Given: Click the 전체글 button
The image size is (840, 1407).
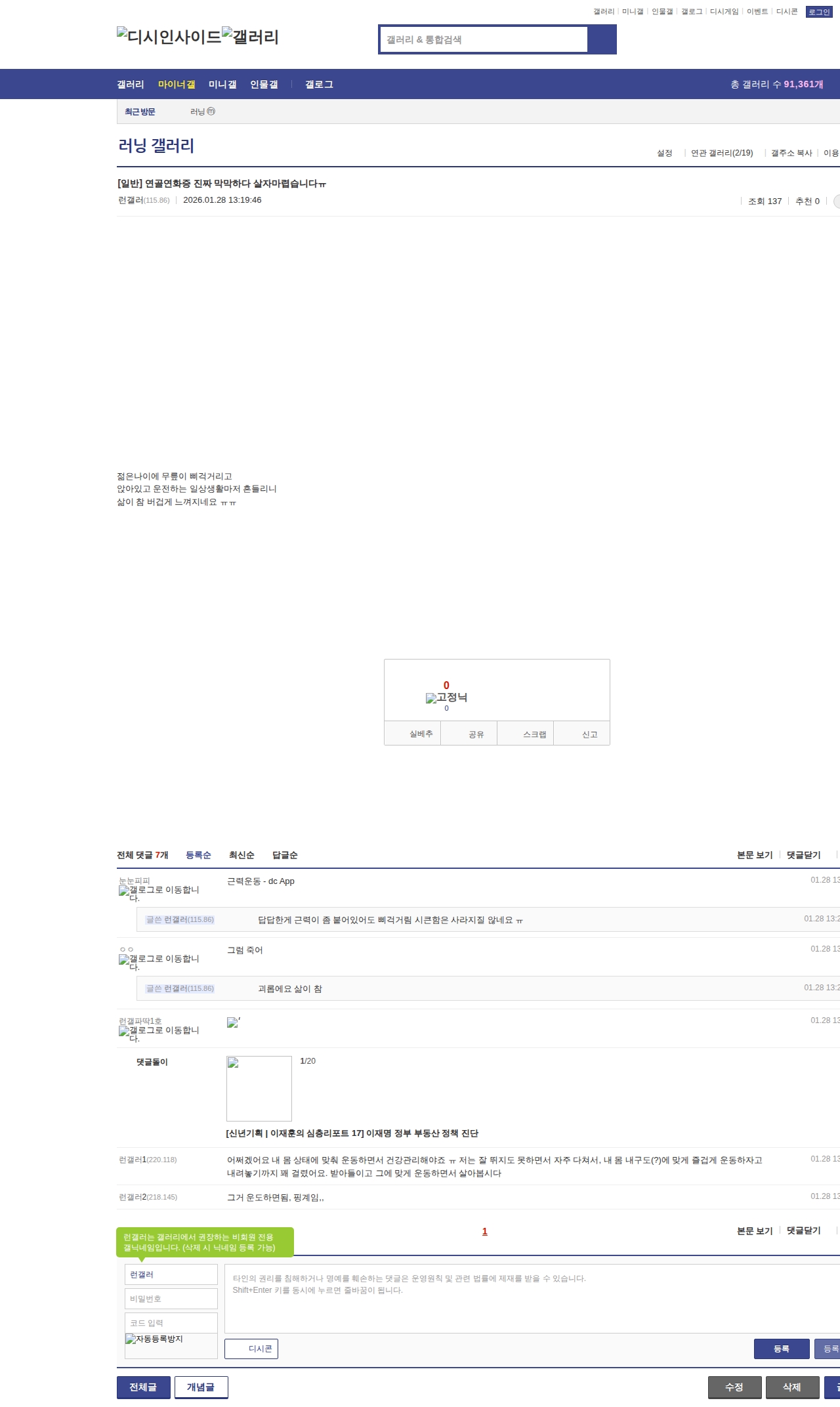Looking at the screenshot, I should (143, 1387).
